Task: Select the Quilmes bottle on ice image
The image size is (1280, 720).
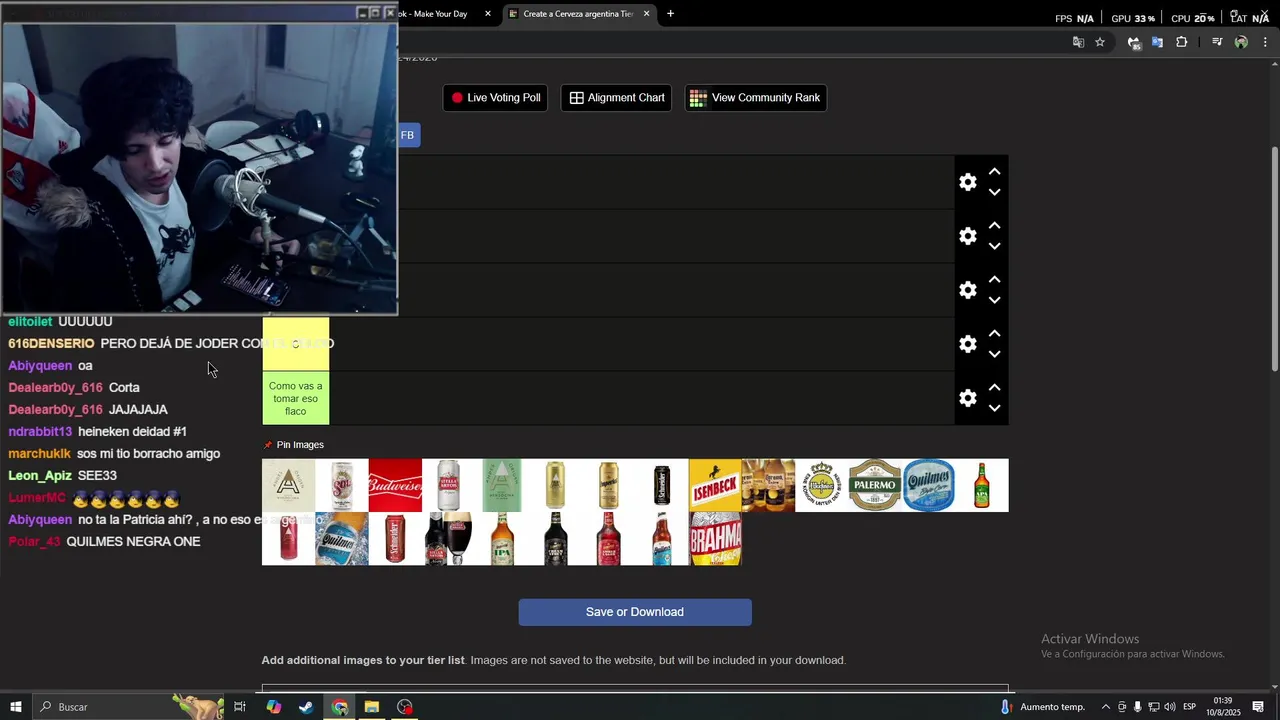Action: [342, 539]
